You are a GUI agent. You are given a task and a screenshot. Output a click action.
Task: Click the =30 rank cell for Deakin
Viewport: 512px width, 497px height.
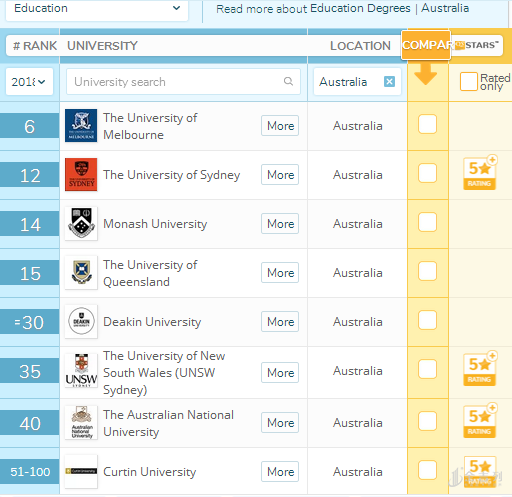pos(29,322)
